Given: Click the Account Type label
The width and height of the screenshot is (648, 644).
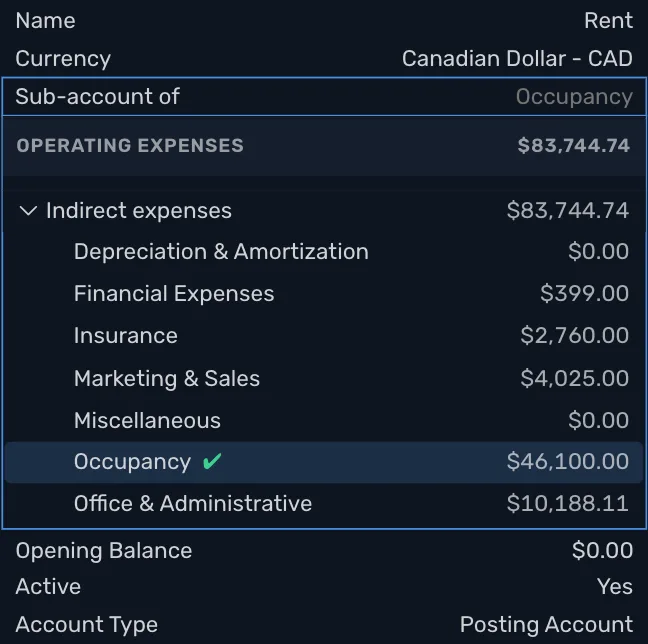Looking at the screenshot, I should pyautogui.click(x=87, y=625).
